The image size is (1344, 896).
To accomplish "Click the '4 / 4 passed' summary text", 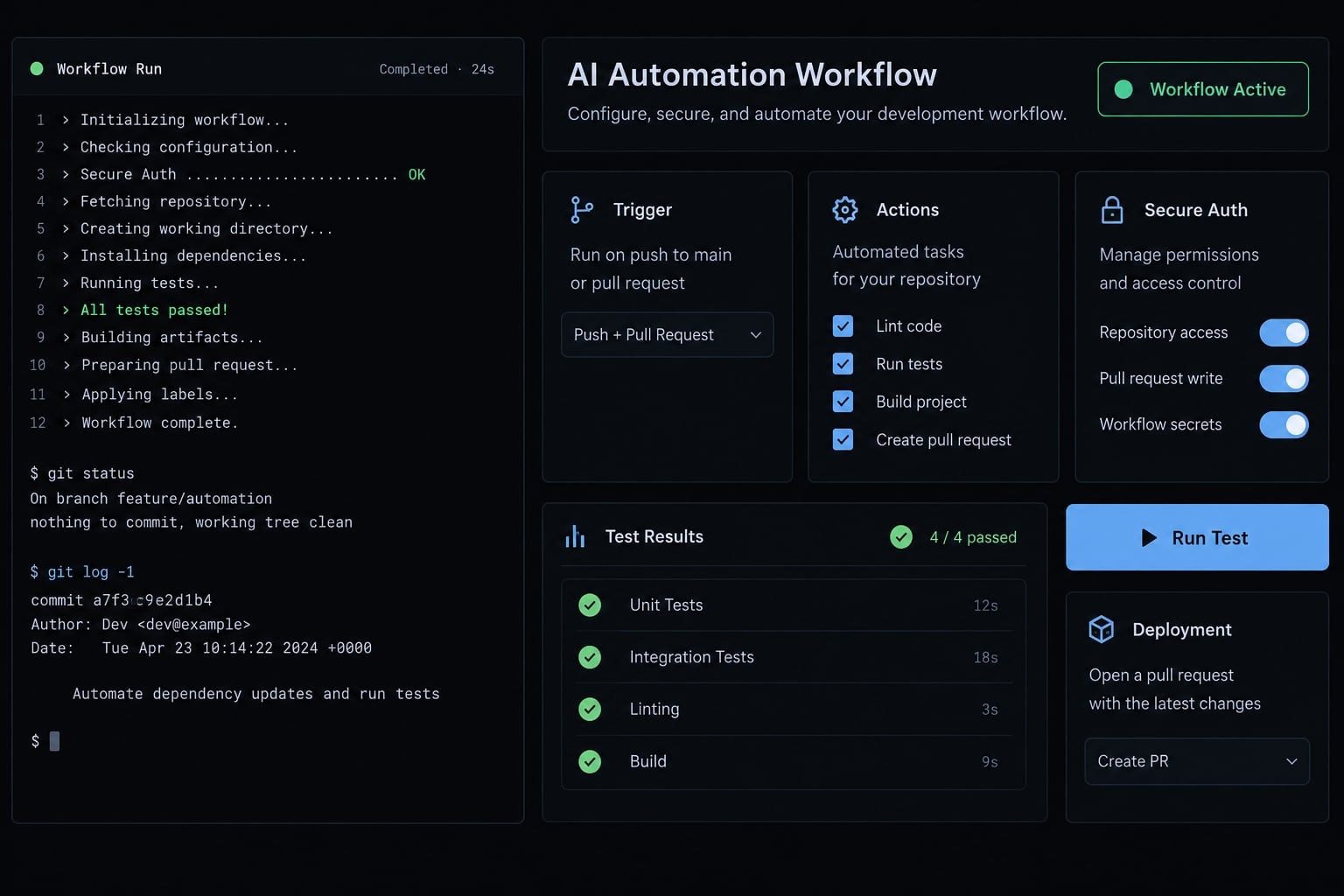I will click(973, 537).
